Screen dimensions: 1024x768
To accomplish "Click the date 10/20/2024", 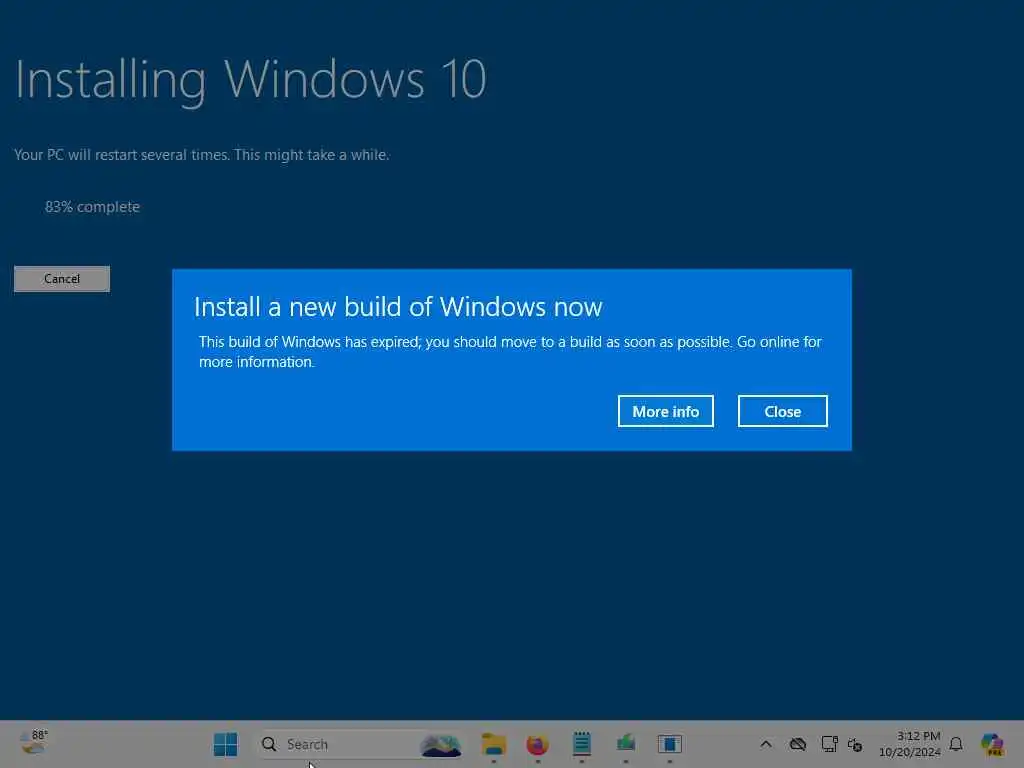I will coord(910,752).
